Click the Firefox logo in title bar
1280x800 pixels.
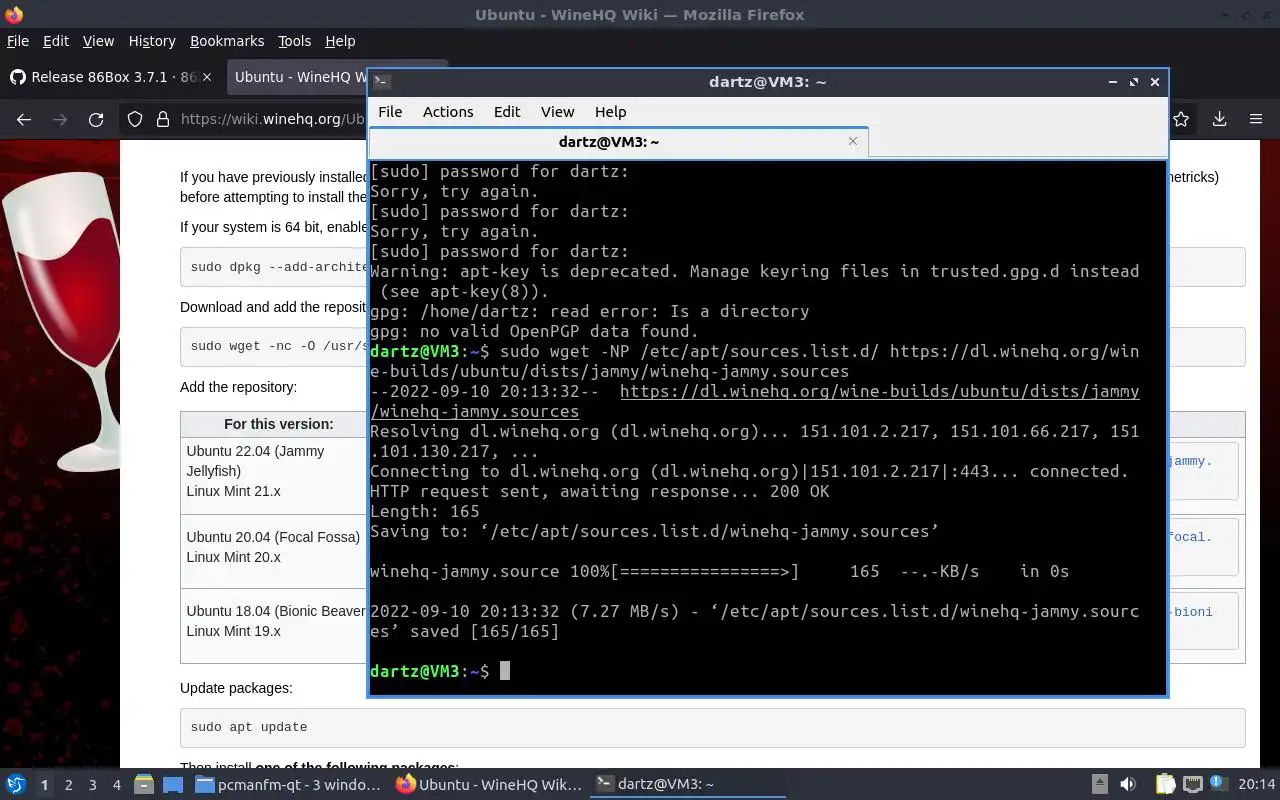click(x=13, y=14)
